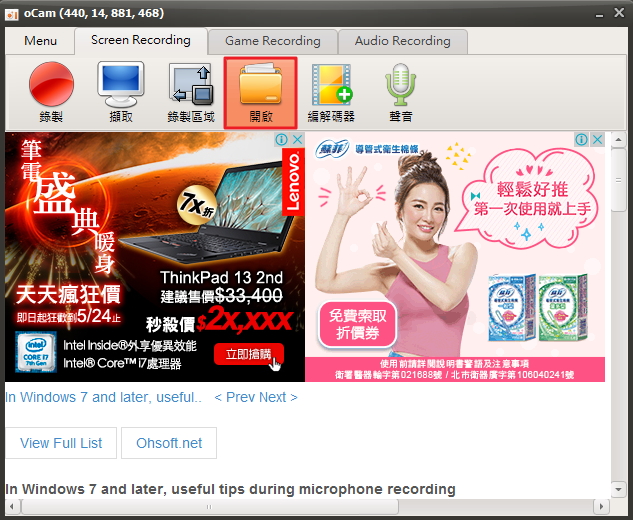Open the Lenovo ThinkPad advertisement image

155,257
